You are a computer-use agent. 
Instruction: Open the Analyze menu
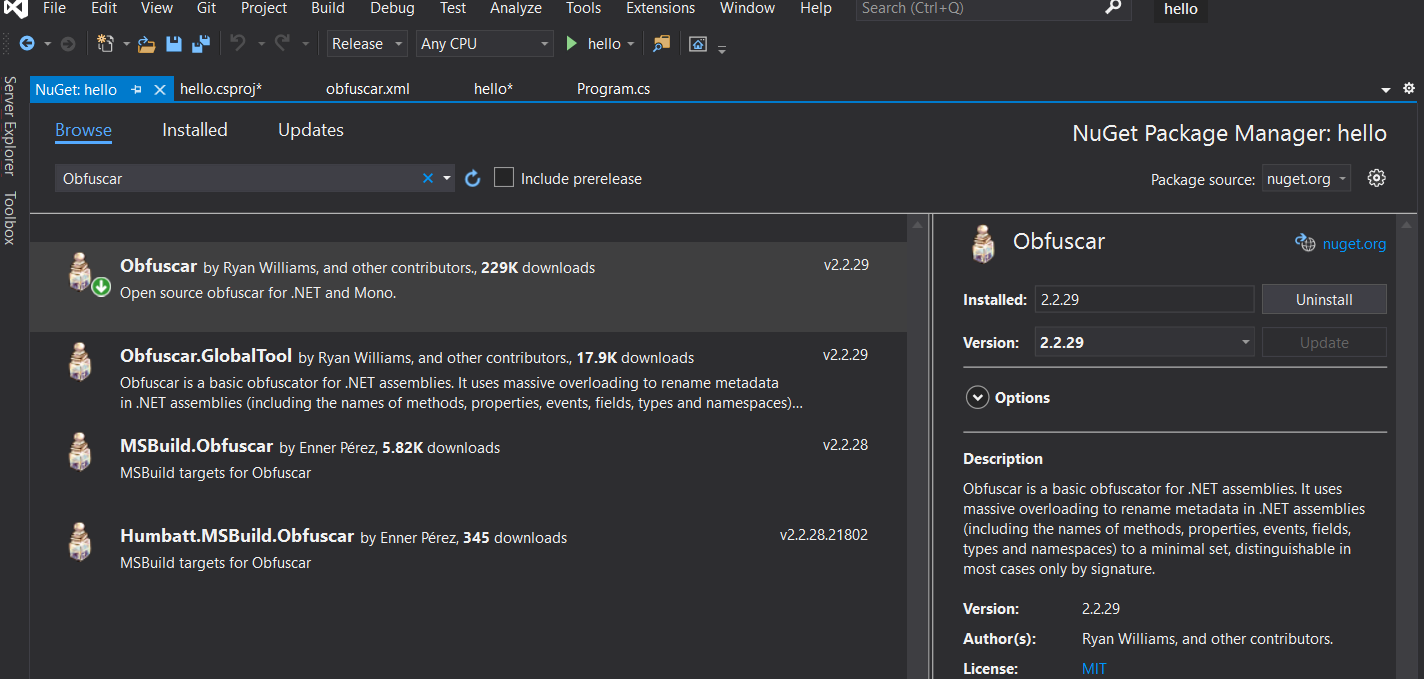coord(515,8)
